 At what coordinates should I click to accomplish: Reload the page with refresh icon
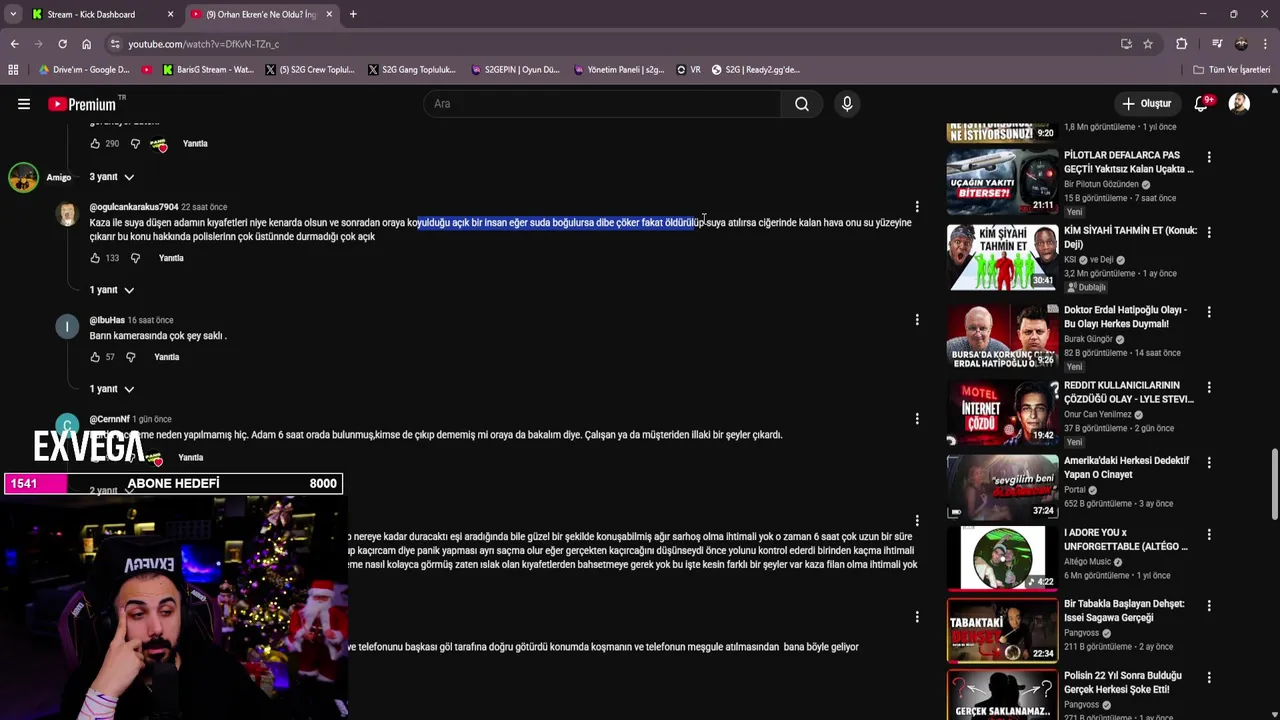(x=62, y=44)
